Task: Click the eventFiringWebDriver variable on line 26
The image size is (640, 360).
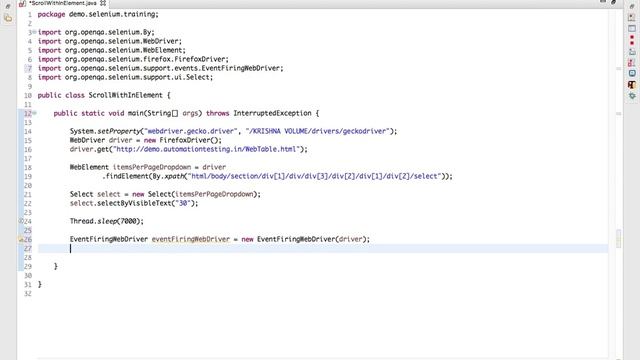Action: (x=191, y=239)
